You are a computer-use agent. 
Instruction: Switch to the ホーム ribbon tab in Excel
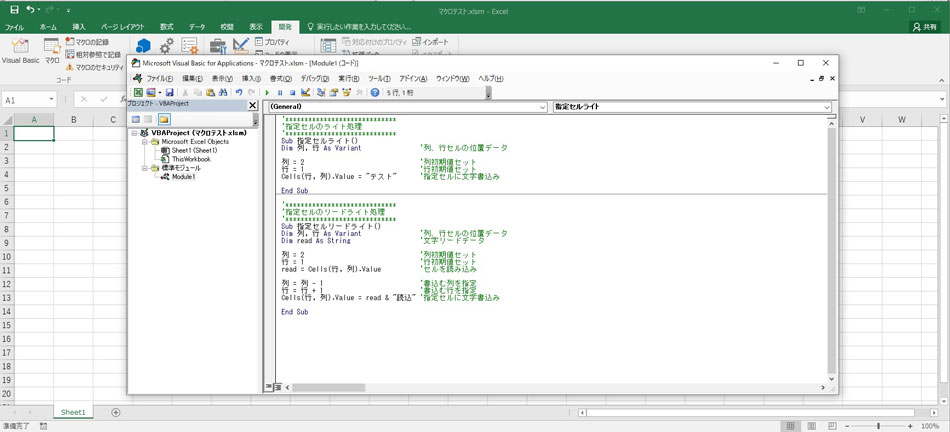click(48, 27)
